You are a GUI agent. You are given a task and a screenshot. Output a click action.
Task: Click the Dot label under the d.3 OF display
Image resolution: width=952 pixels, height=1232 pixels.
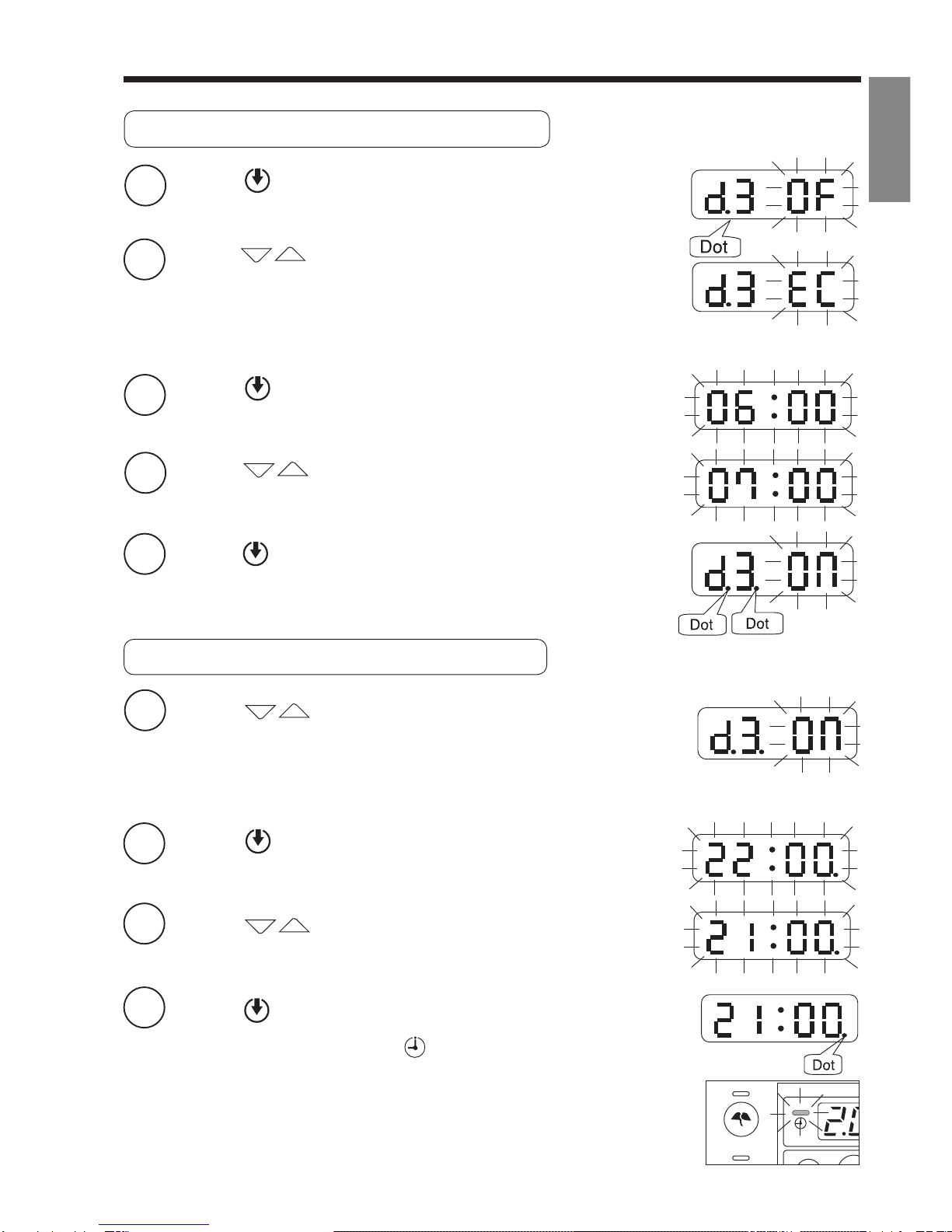coord(714,246)
